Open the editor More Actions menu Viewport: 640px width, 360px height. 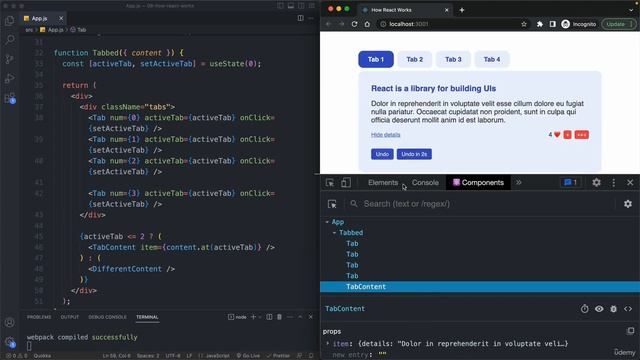pos(311,18)
